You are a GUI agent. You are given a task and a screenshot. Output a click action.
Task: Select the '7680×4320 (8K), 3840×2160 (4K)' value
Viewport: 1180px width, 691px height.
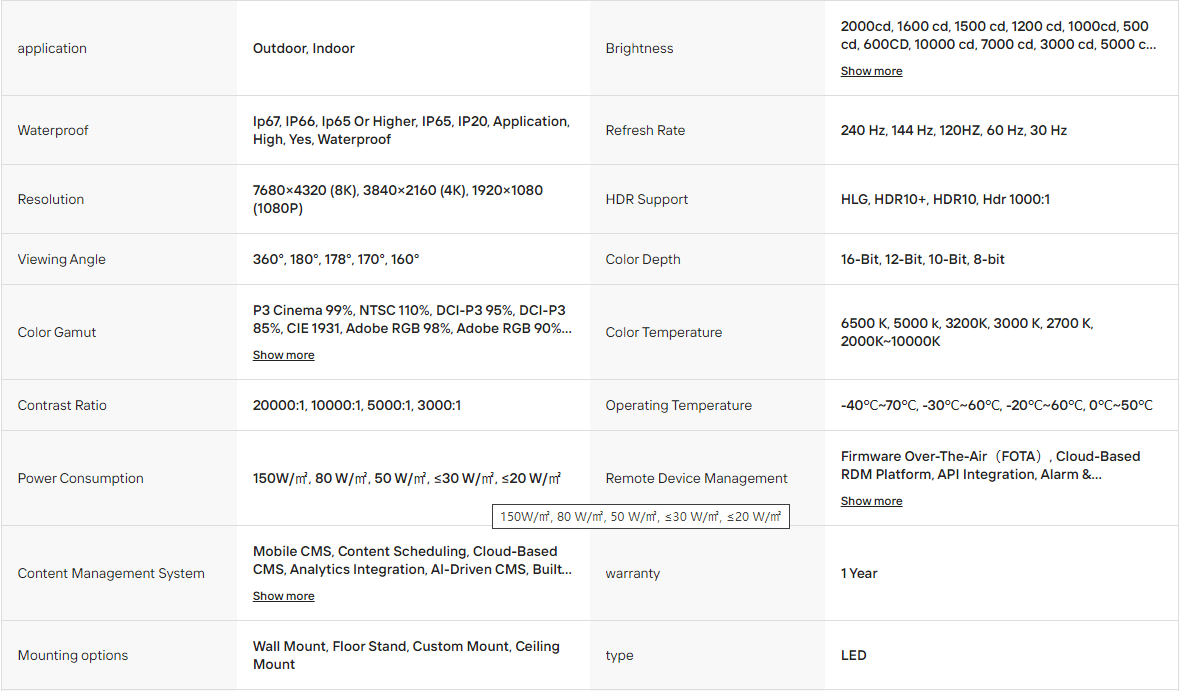point(397,199)
